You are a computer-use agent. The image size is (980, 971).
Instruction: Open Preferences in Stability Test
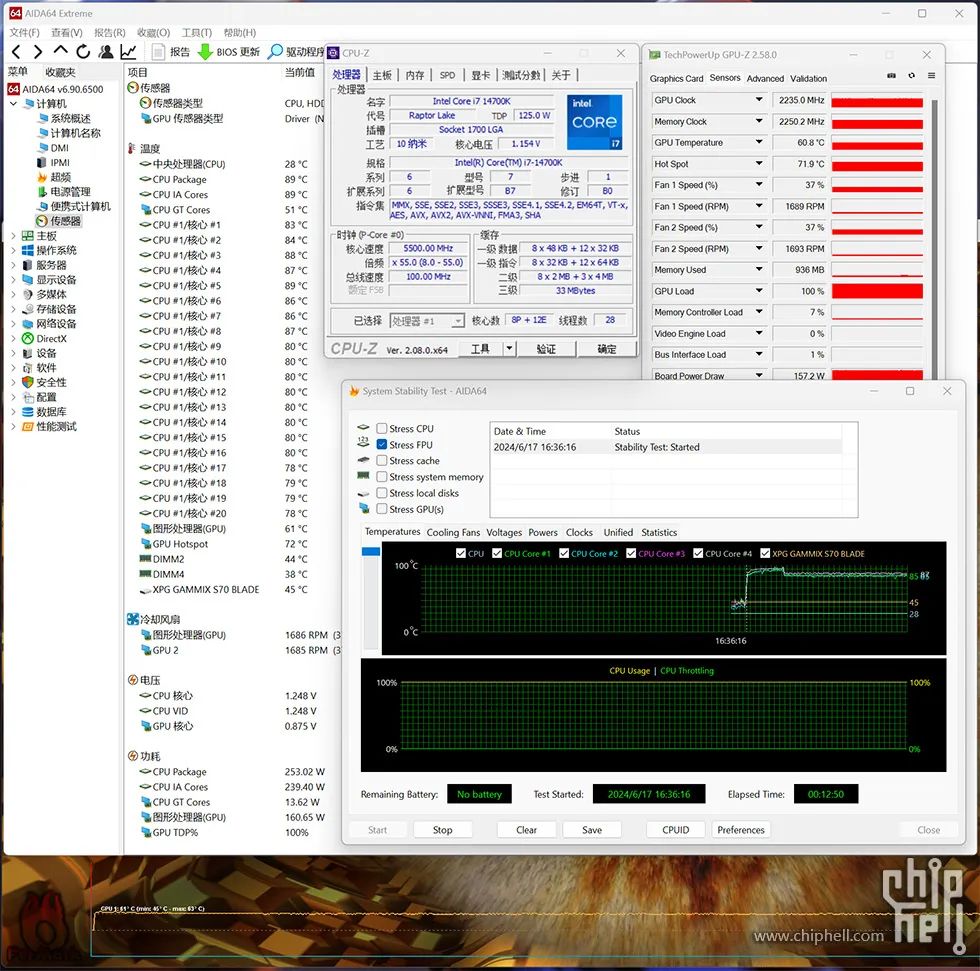click(741, 830)
